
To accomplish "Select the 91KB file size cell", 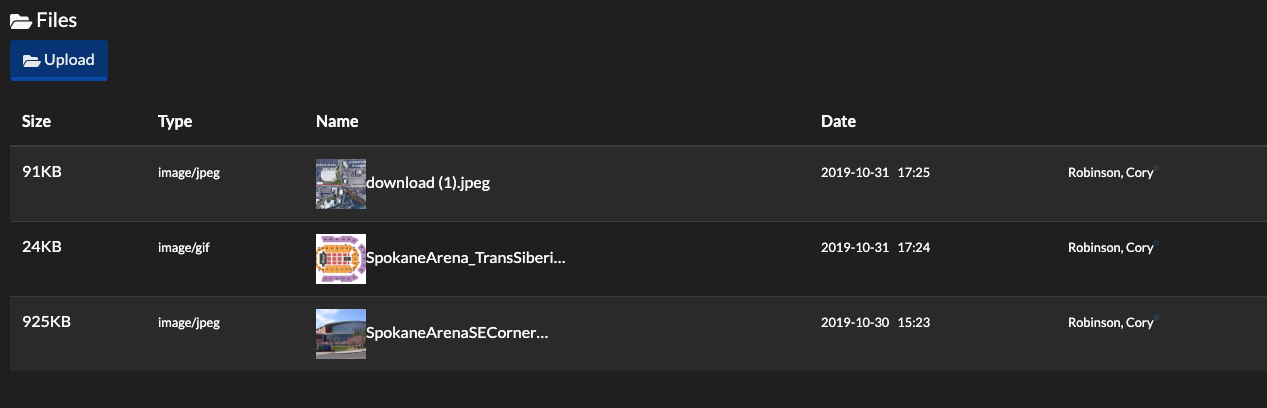I will (x=42, y=171).
